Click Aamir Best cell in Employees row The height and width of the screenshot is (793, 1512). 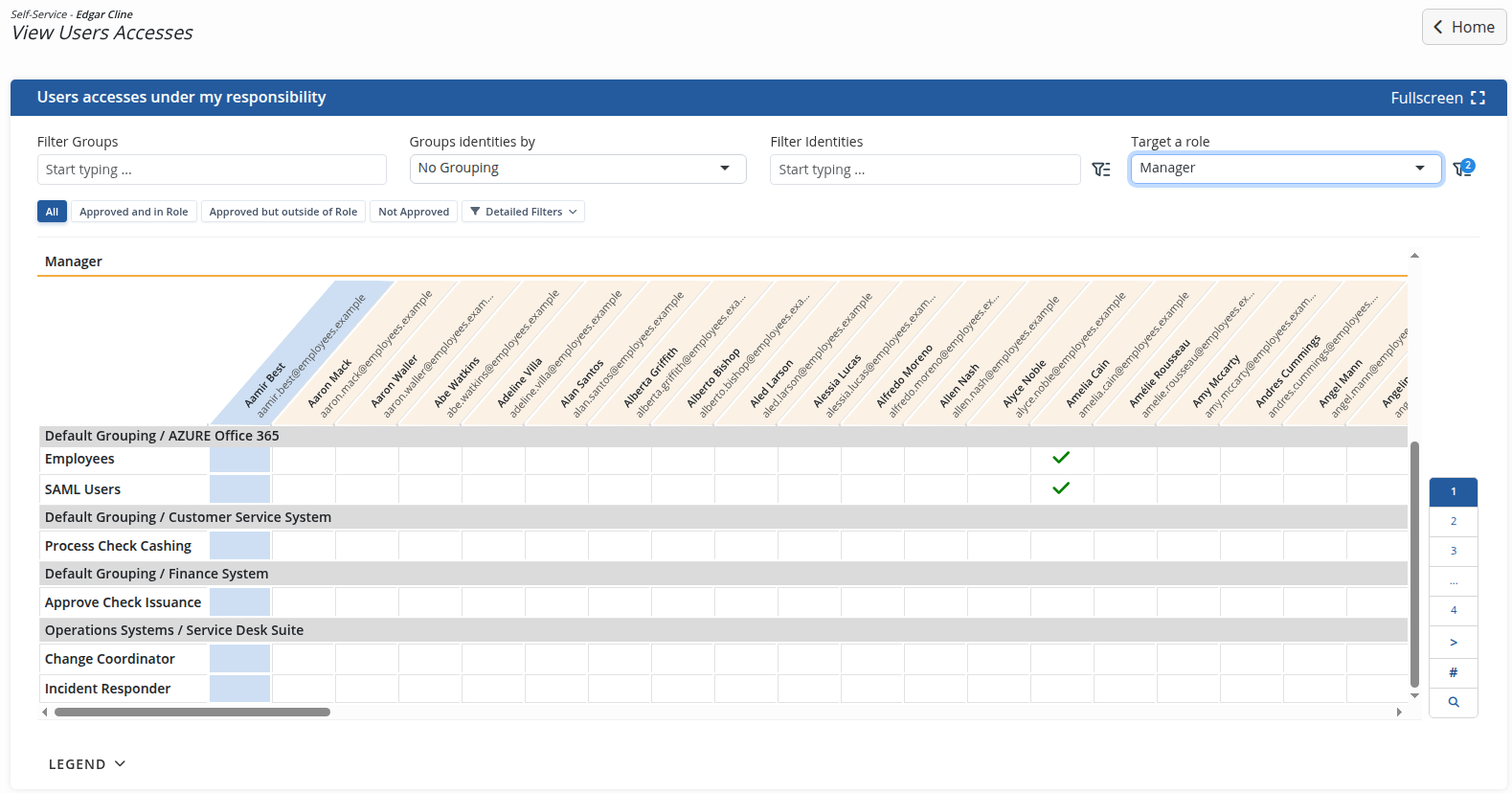click(240, 460)
